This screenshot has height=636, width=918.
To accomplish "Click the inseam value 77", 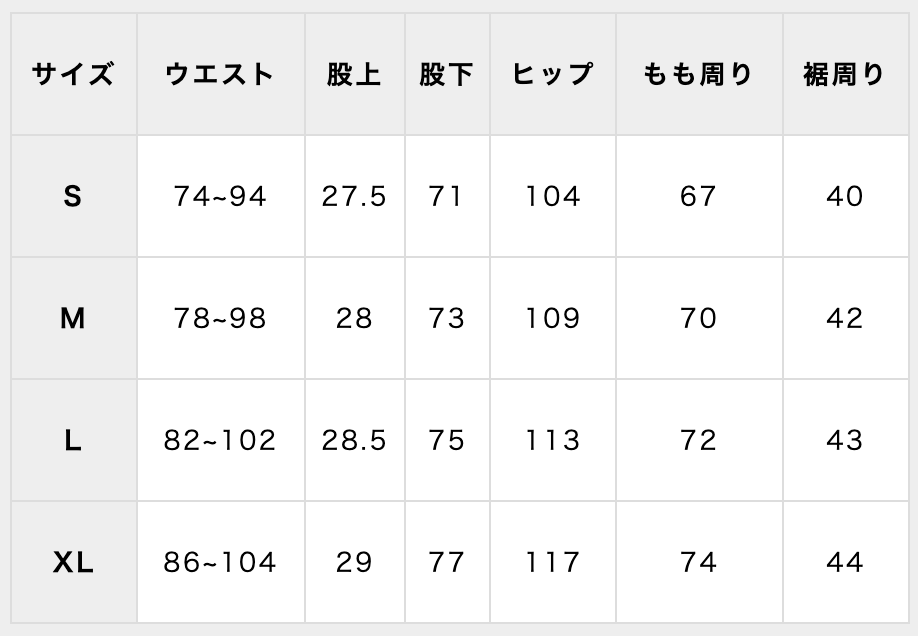I will pos(446,563).
